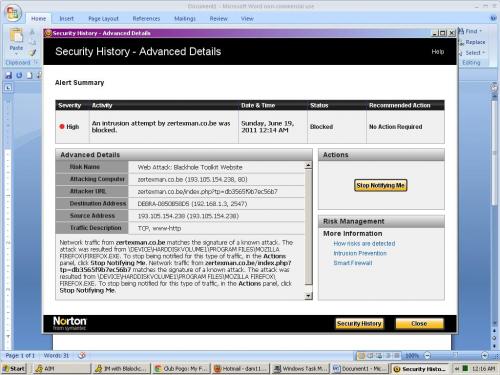Open the View ribbon tab
The width and height of the screenshot is (500, 375).
247,19
